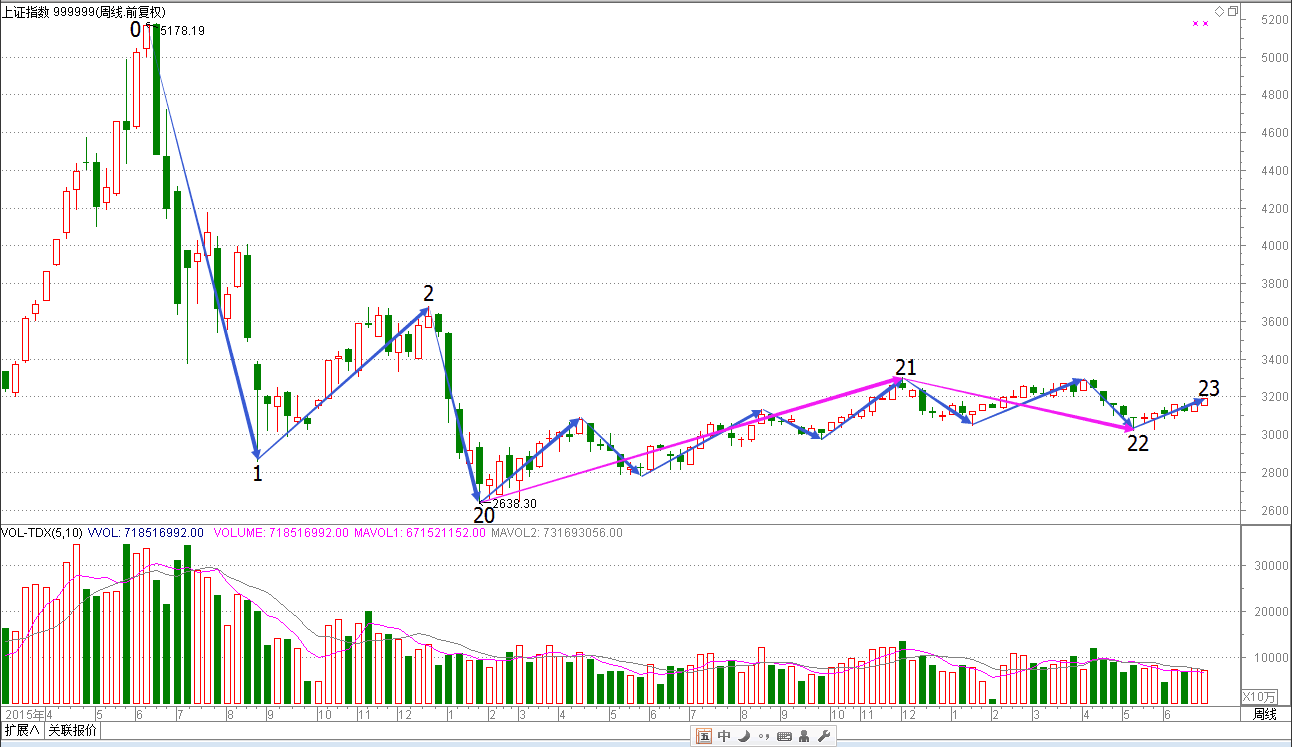
Task: Click the overlapping windows icon on chart
Action: [x=1233, y=11]
